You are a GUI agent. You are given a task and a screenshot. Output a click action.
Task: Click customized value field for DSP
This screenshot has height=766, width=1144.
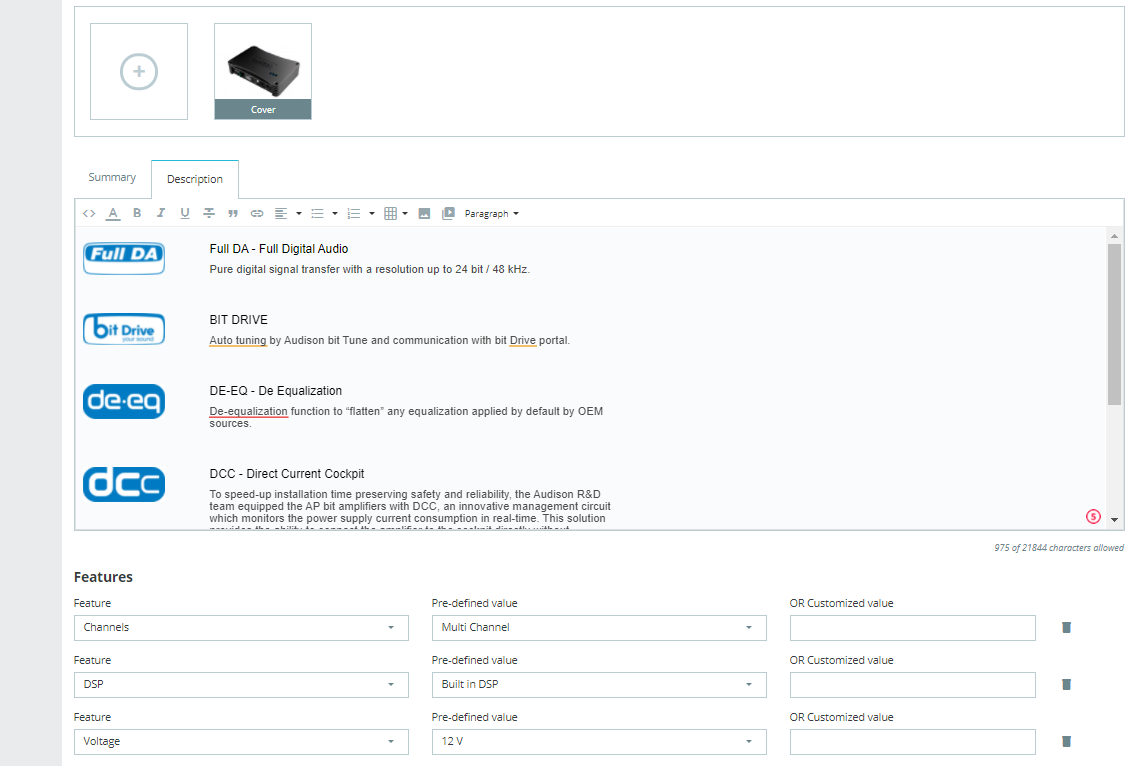point(912,684)
